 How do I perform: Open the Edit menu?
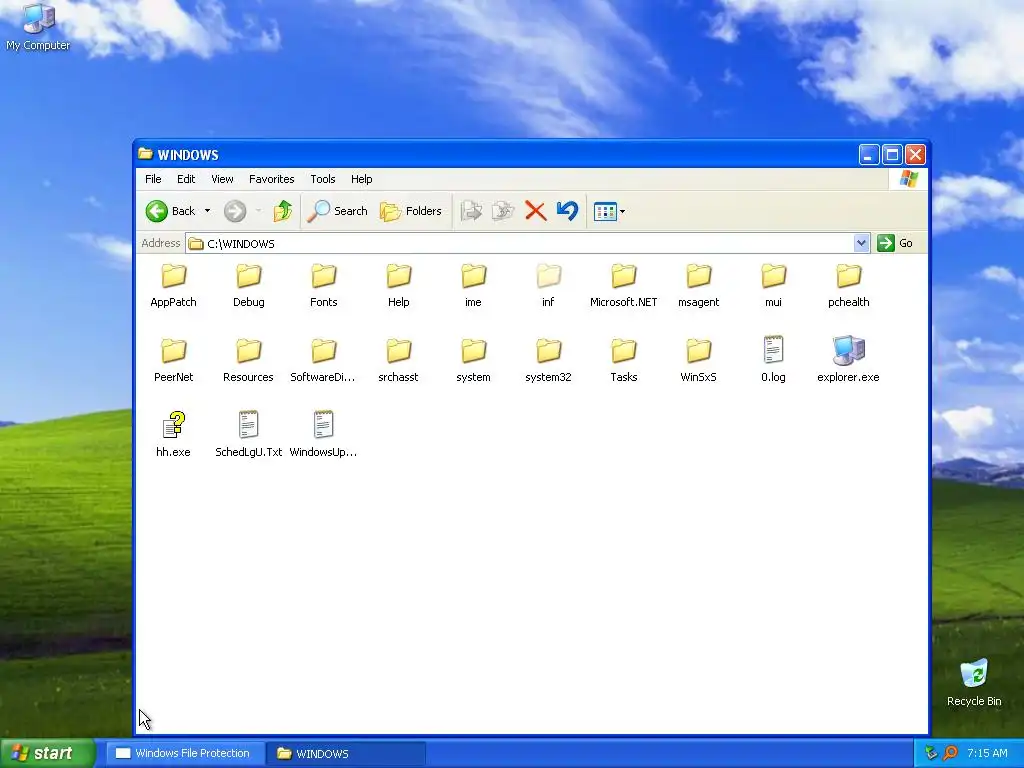186,179
